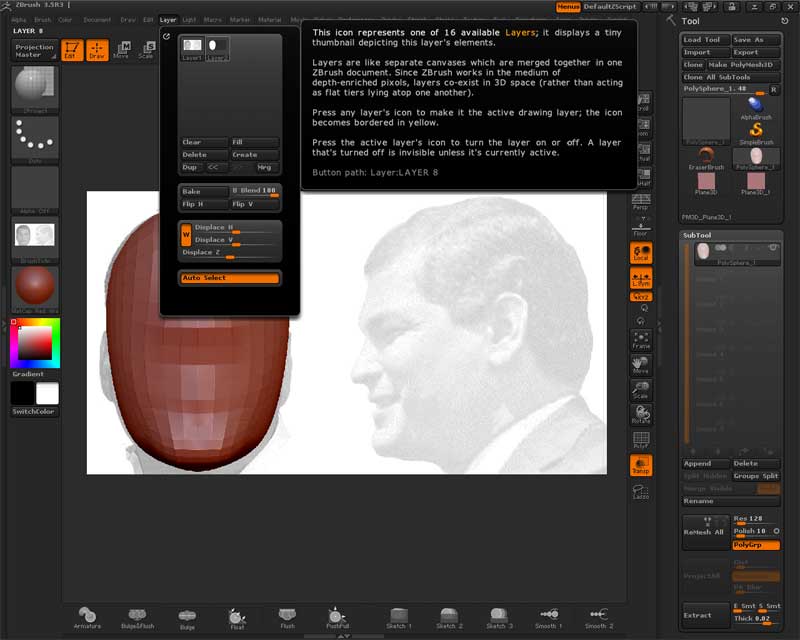Viewport: 800px width, 640px height.
Task: Click the Load Tool button
Action: tap(705, 39)
